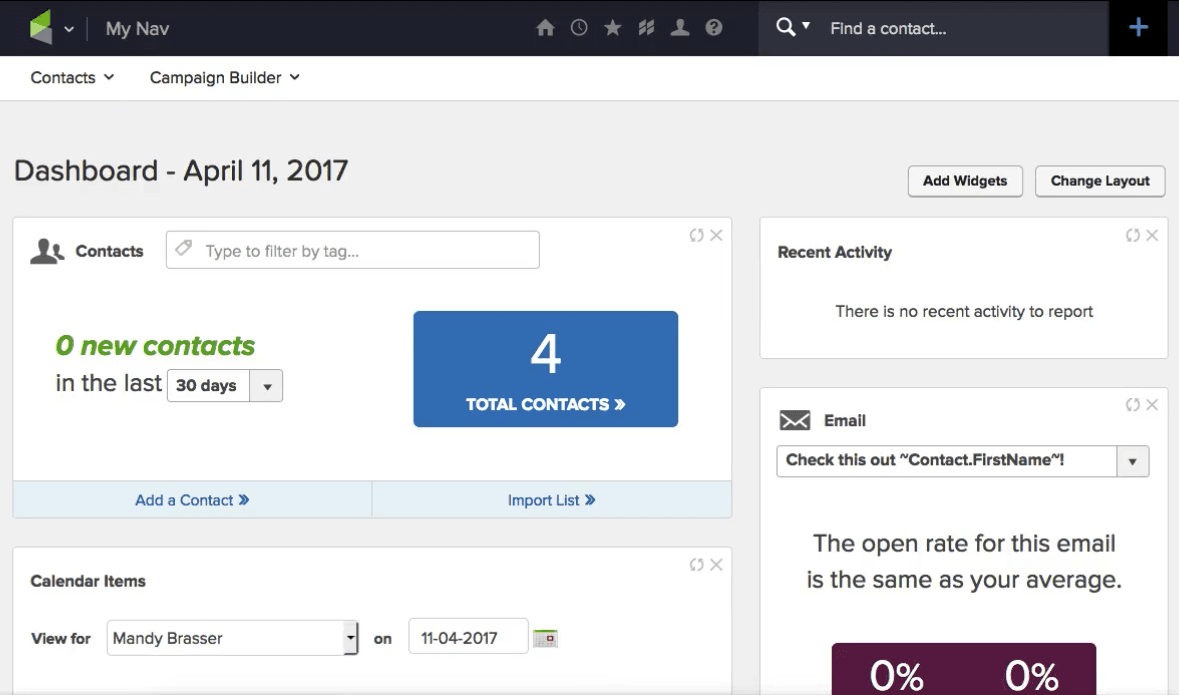Open the Contacts menu
Image resolution: width=1179 pixels, height=695 pixels.
(x=70, y=77)
